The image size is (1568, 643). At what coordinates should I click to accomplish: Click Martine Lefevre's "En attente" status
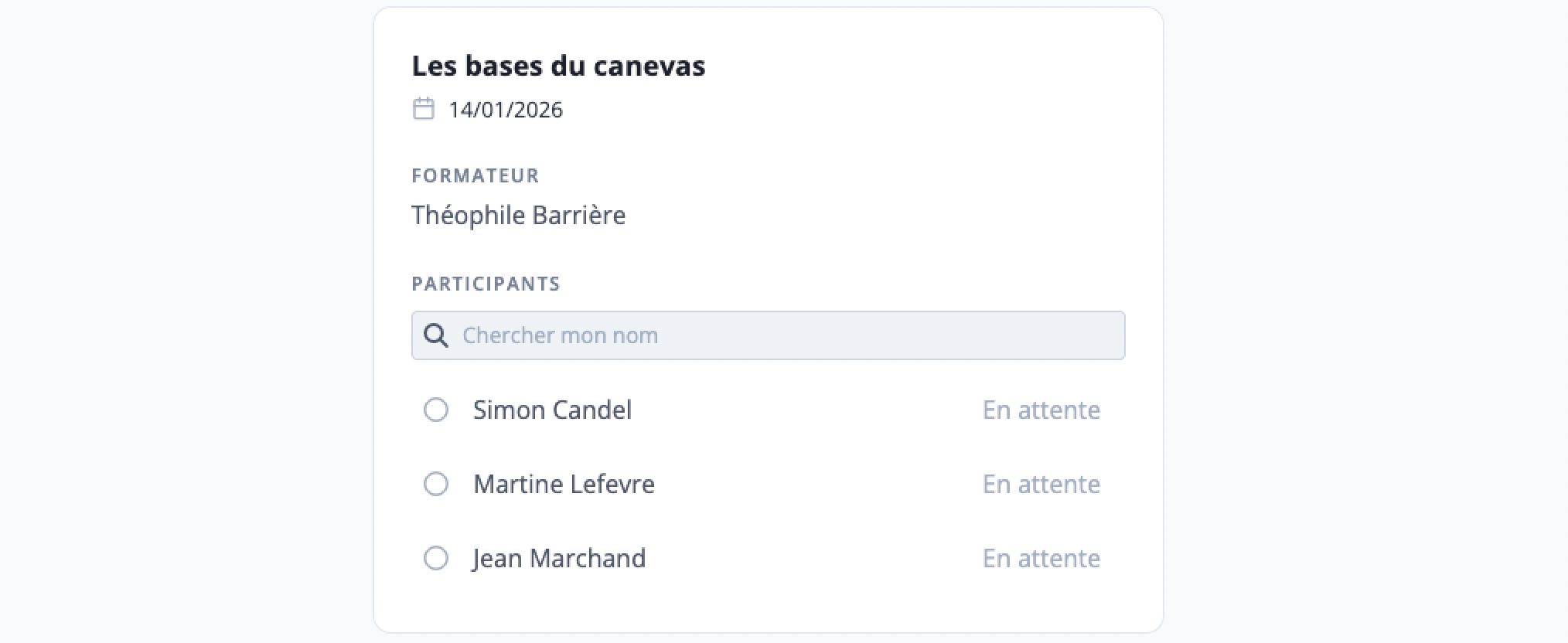(1041, 484)
